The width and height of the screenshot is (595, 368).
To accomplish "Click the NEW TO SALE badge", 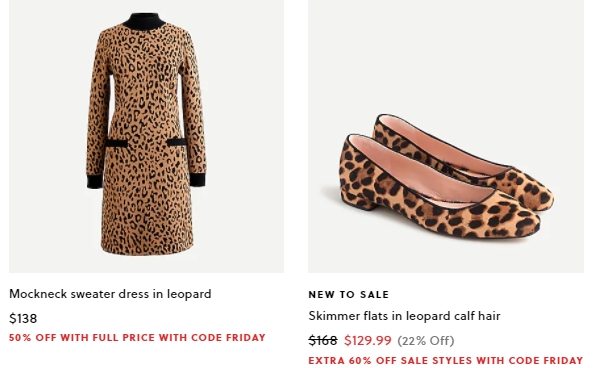I will pyautogui.click(x=349, y=295).
